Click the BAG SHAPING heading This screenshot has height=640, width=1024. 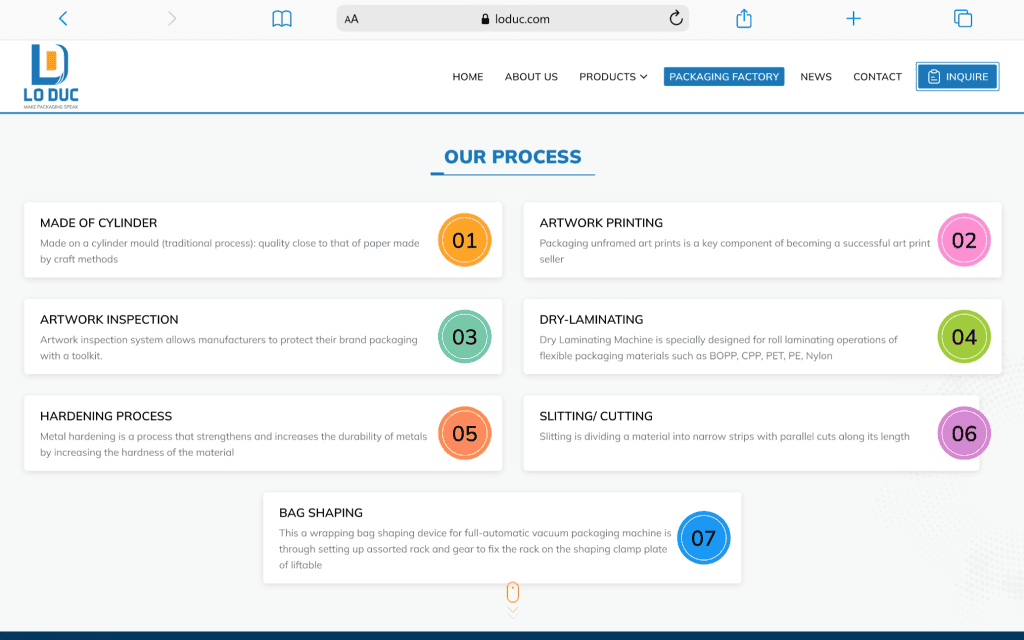[x=321, y=513]
